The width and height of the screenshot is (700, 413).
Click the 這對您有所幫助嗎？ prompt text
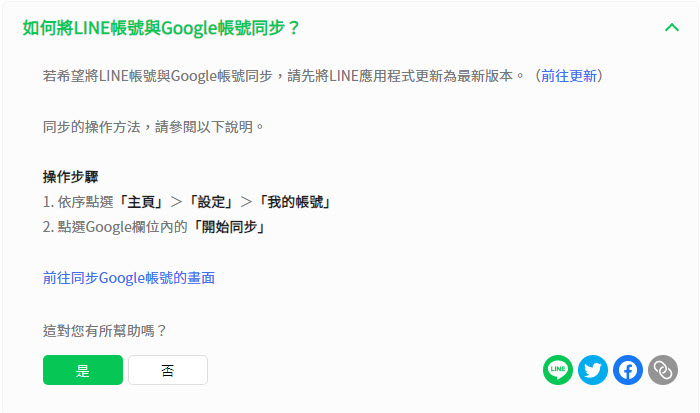(x=104, y=330)
